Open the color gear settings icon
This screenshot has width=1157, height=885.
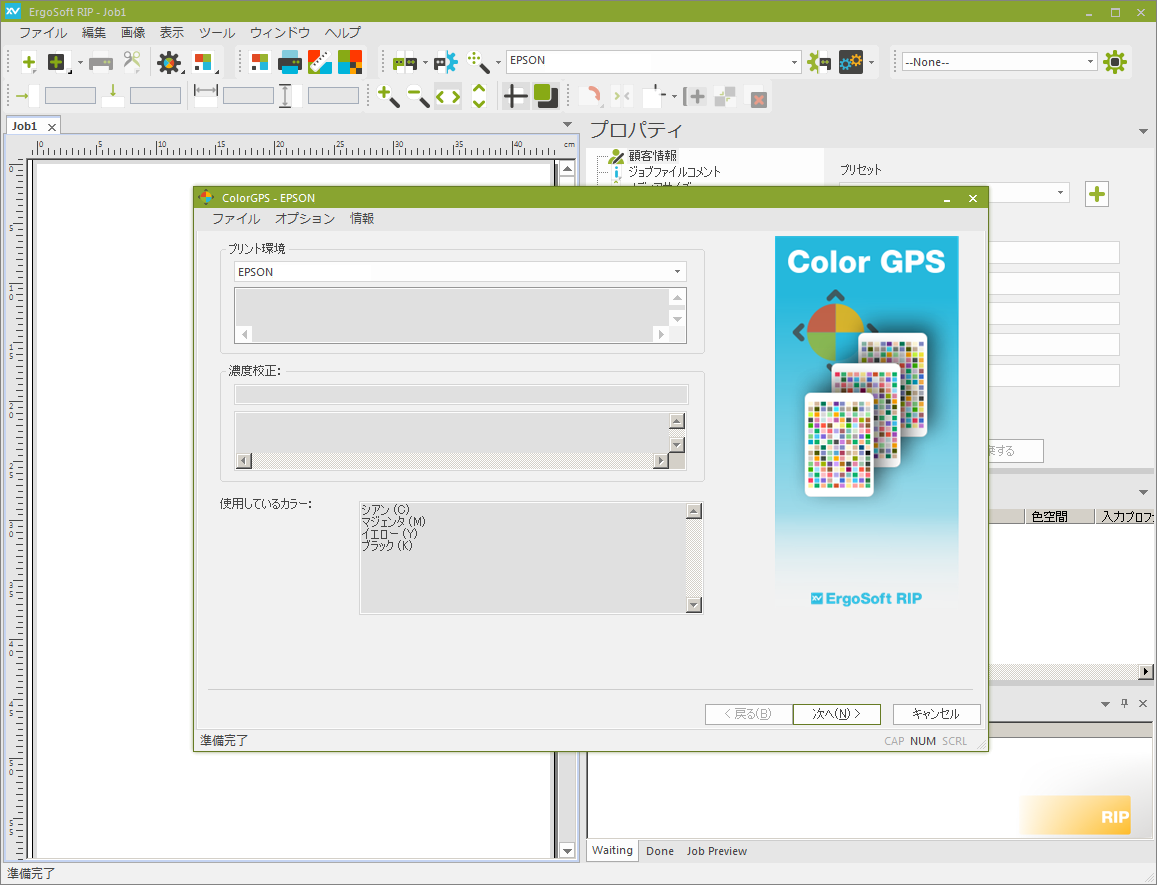pyautogui.click(x=169, y=63)
